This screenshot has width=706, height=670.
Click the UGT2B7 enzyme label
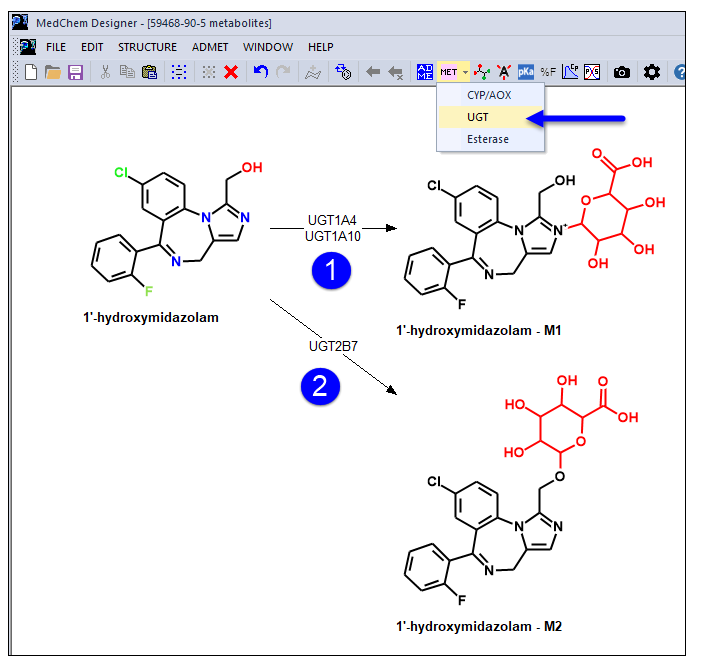click(x=333, y=346)
